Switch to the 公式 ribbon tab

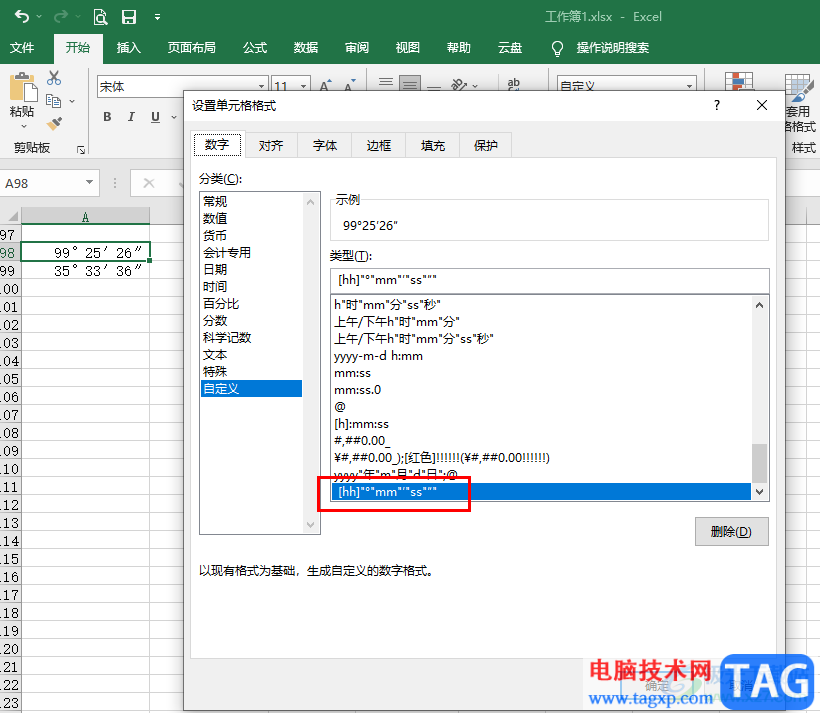coord(255,48)
